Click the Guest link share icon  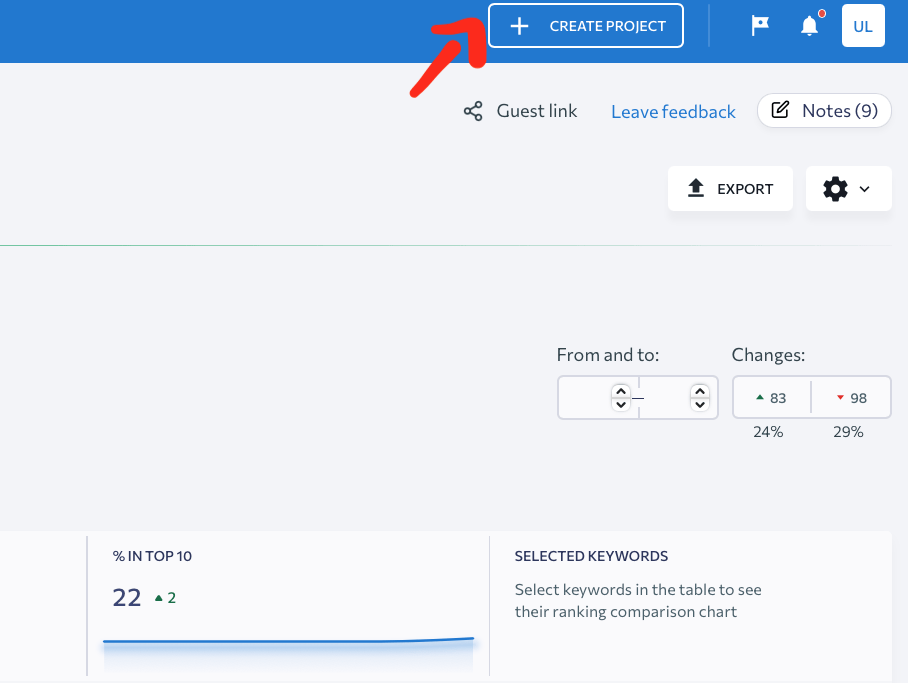tap(473, 111)
